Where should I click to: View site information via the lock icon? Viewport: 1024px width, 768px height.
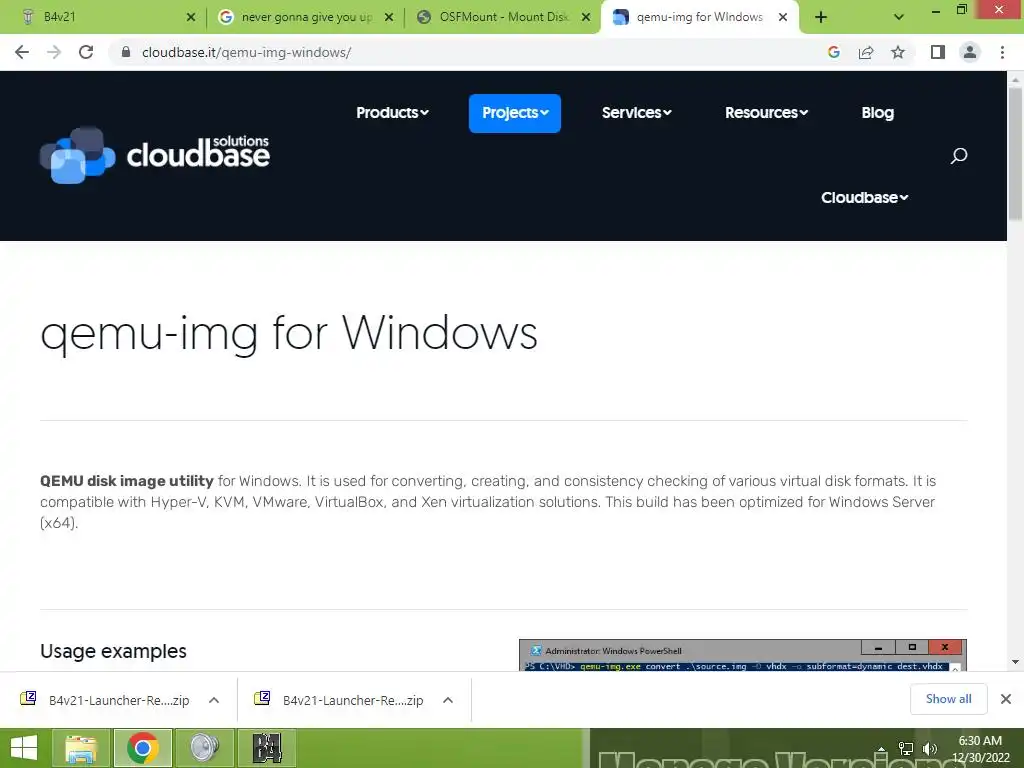[x=126, y=52]
